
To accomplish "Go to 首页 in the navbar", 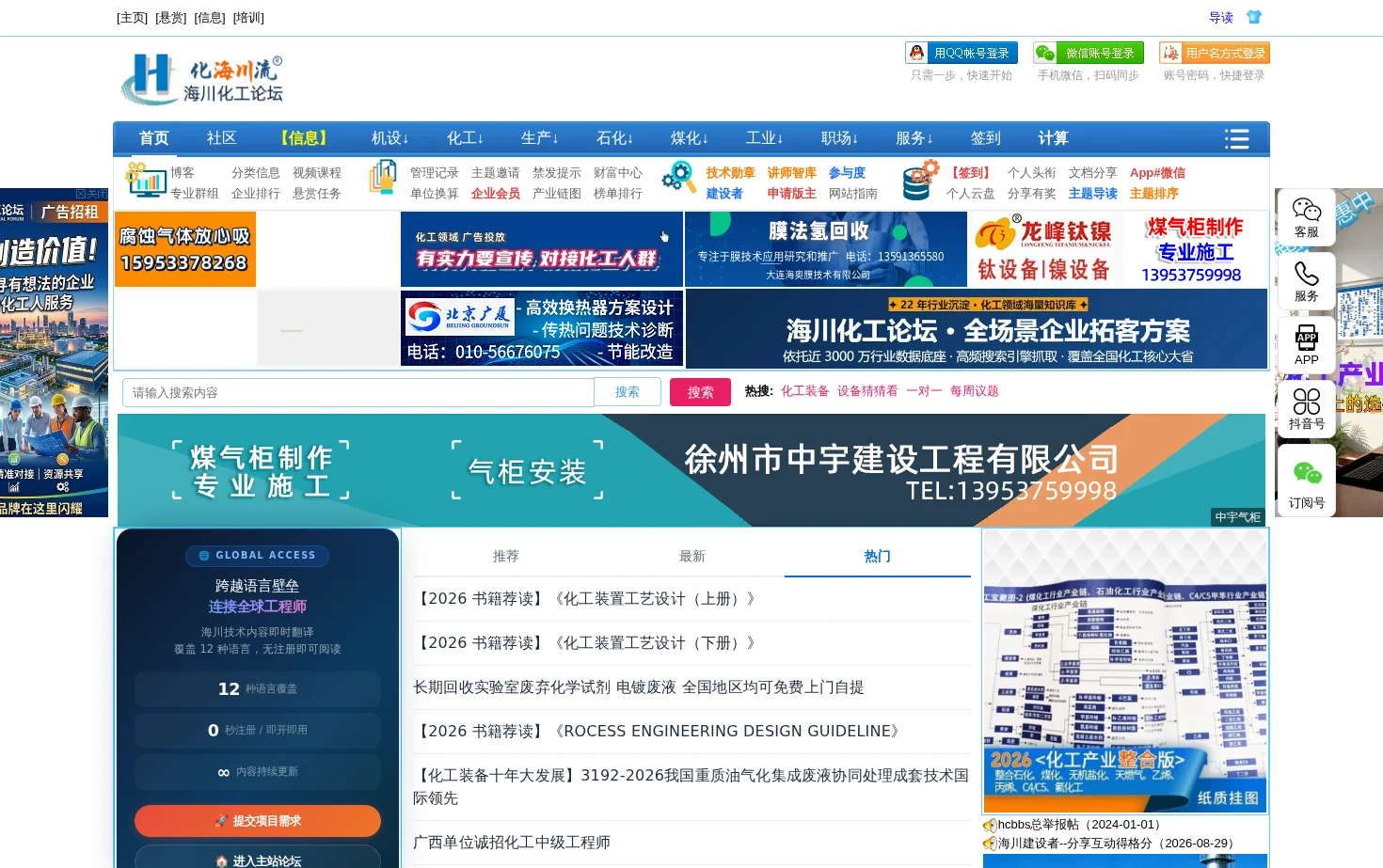I will (x=154, y=138).
